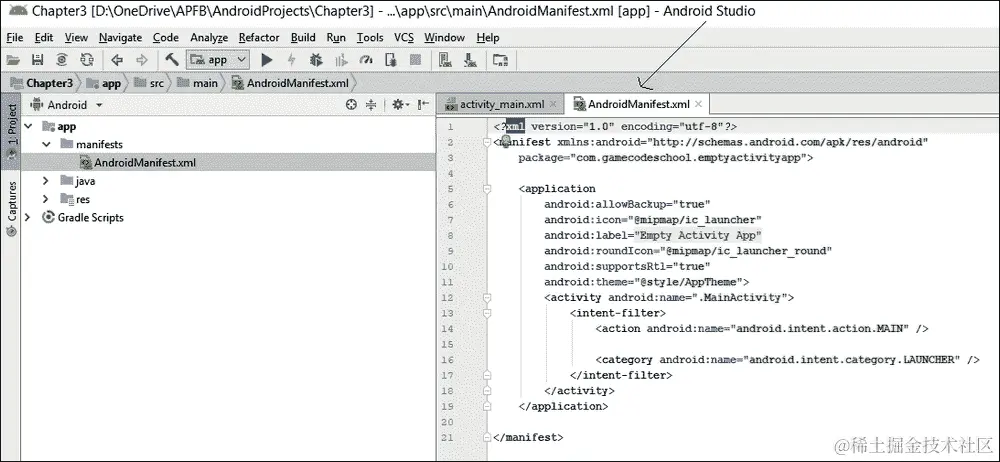Viewport: 1000px width, 462px height.
Task: Open the SDK Manager download icon
Action: point(471,60)
